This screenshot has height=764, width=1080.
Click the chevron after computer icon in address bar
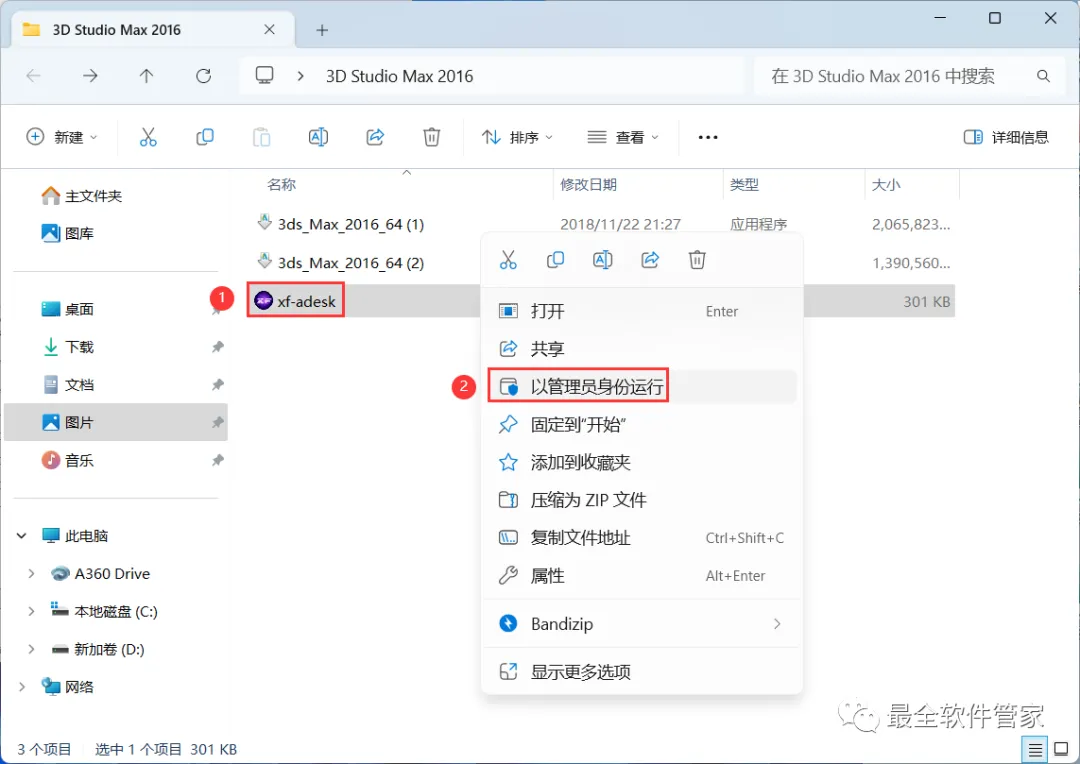click(300, 76)
